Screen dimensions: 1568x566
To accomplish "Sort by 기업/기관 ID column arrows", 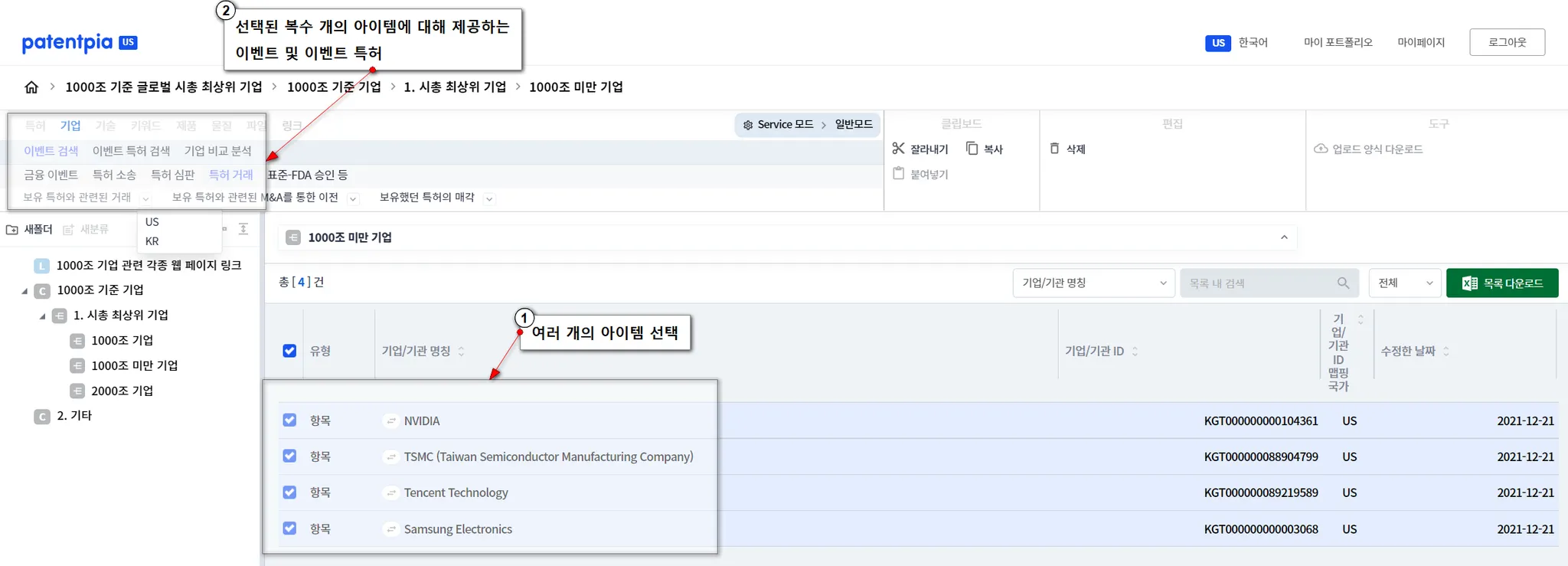I will 1135,352.
